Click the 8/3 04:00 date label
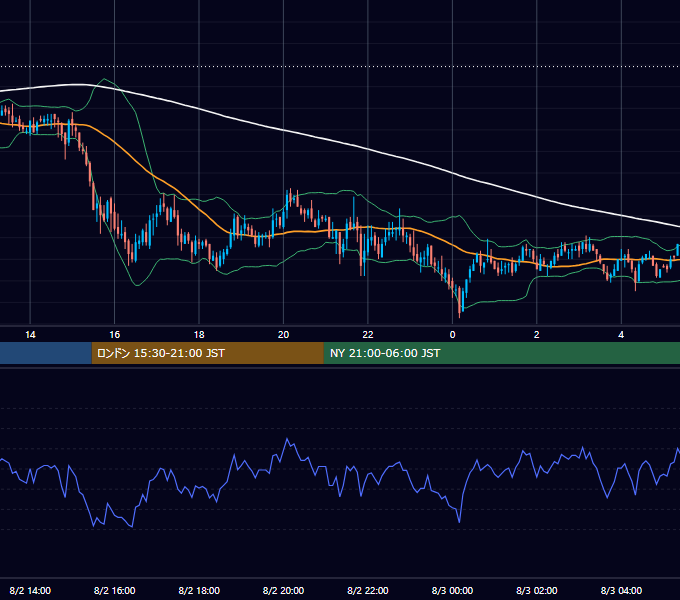 pyautogui.click(x=621, y=590)
